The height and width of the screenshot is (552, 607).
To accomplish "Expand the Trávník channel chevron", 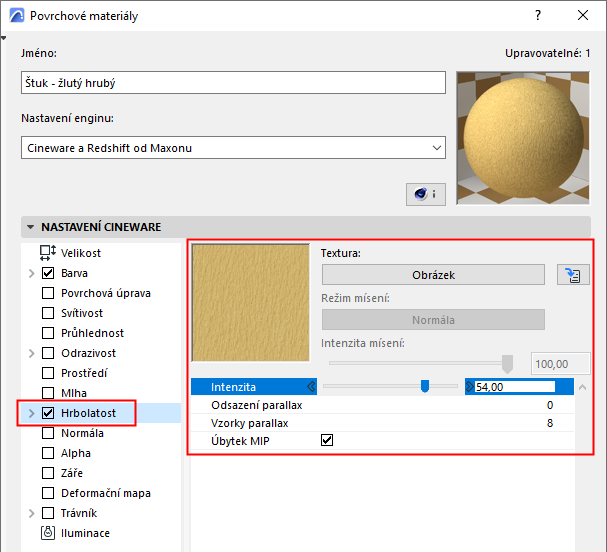I will (x=32, y=513).
